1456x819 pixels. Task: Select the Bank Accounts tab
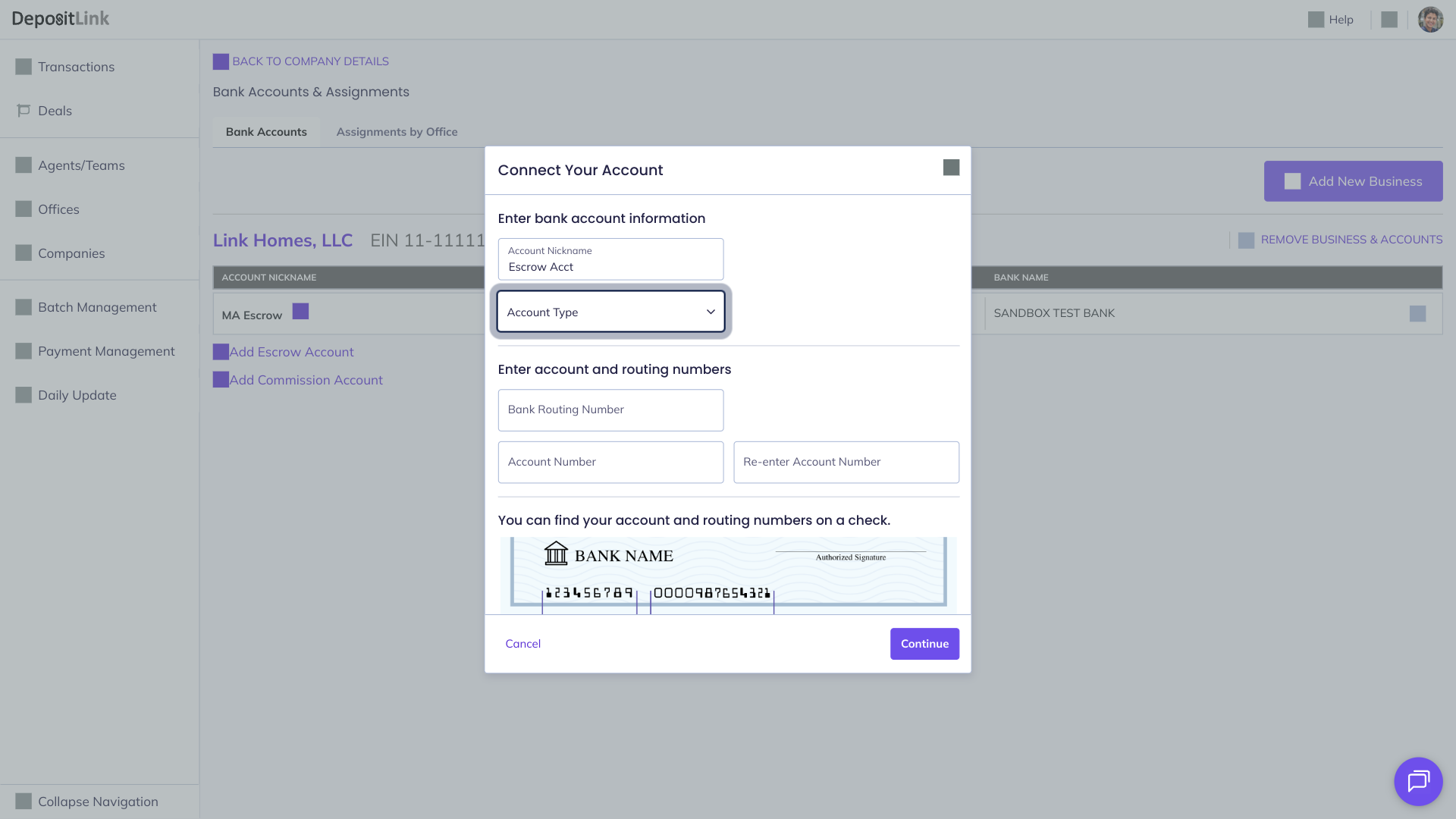pos(266,132)
